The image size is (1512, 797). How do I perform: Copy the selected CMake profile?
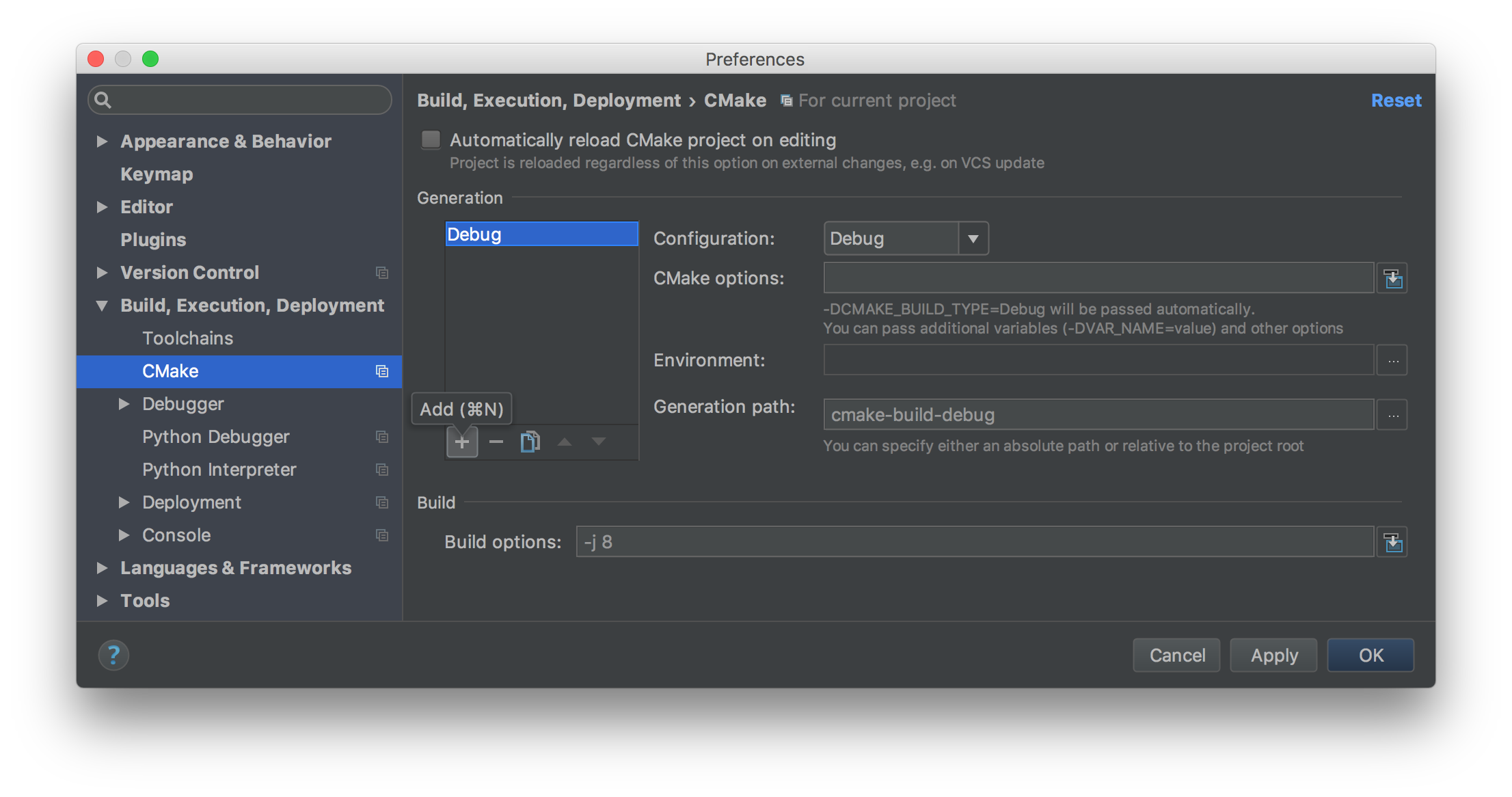(530, 442)
